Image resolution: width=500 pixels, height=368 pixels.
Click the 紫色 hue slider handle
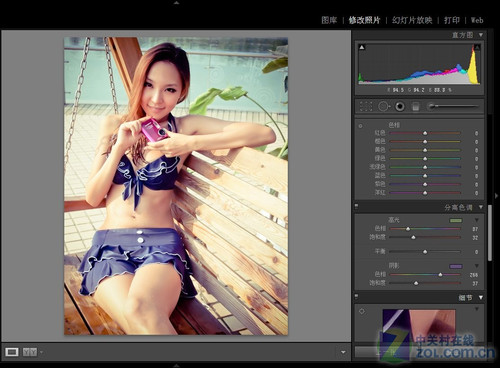(x=425, y=184)
